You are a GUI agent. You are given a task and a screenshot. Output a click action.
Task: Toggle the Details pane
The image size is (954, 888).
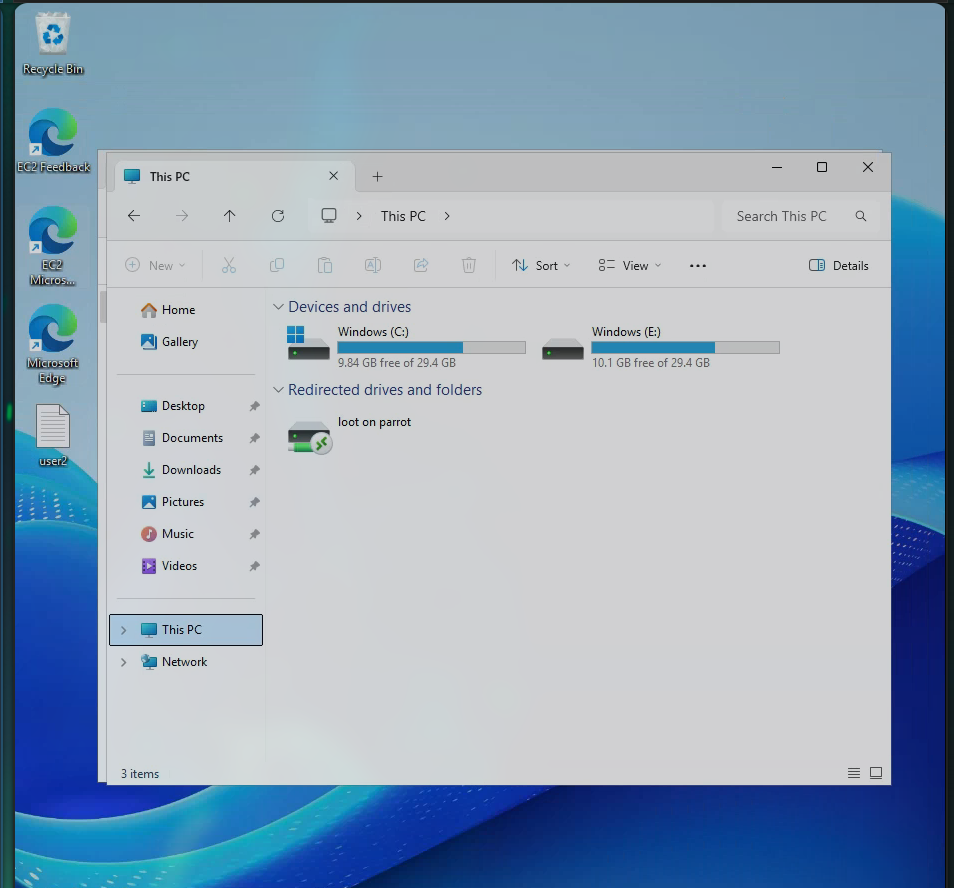838,266
